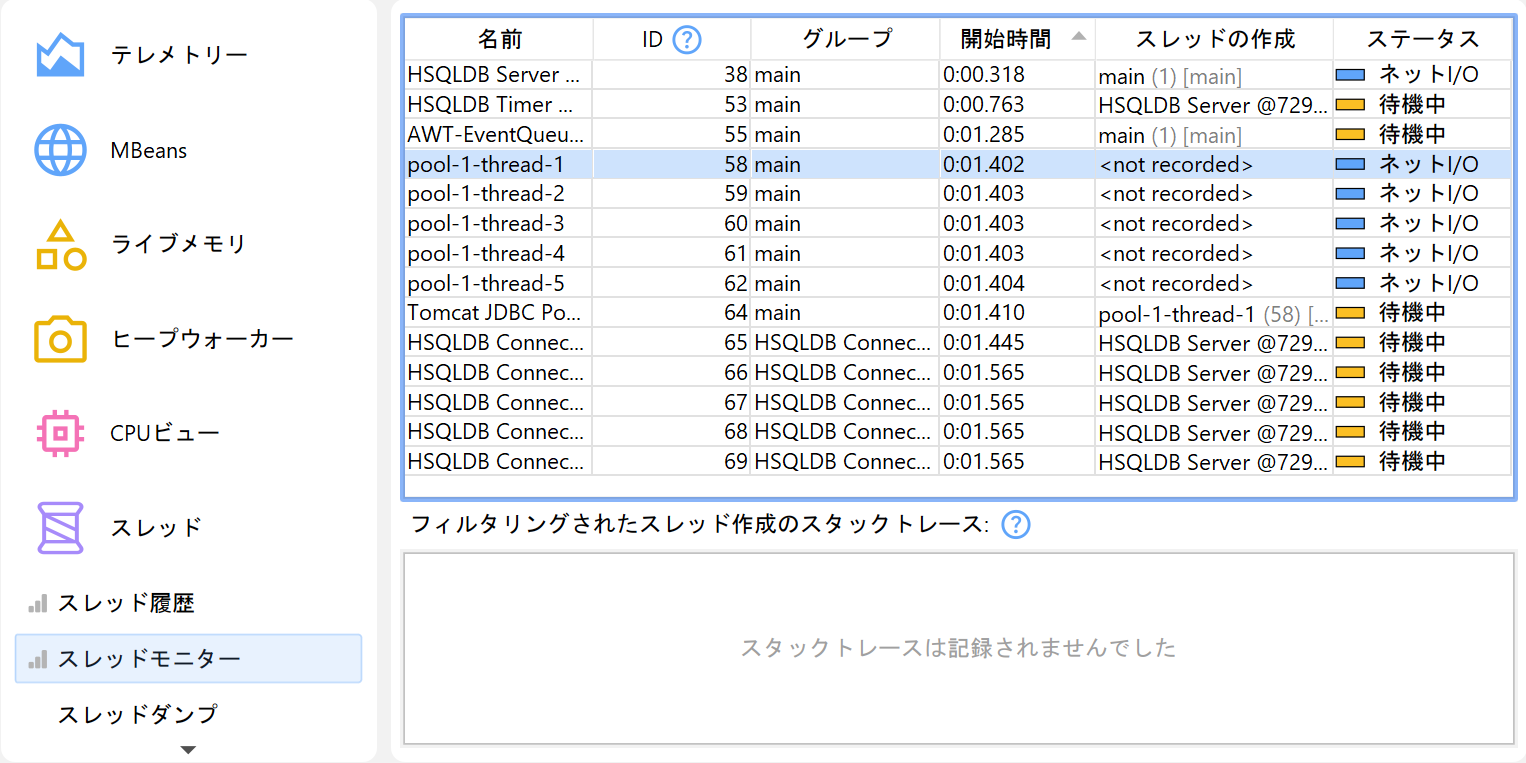Sort table by ID column header

(652, 40)
